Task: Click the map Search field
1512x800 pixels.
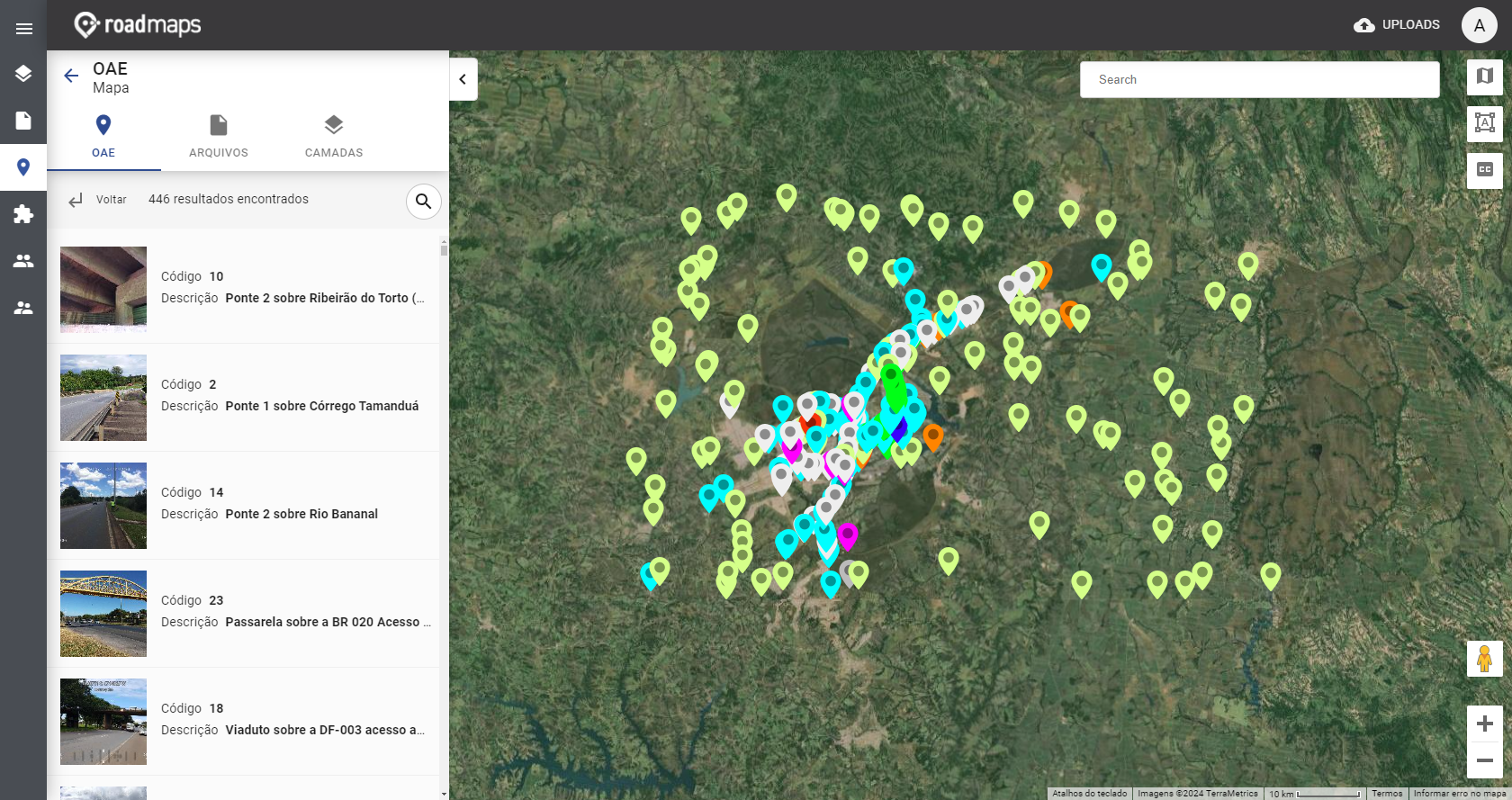Action: click(x=1259, y=79)
